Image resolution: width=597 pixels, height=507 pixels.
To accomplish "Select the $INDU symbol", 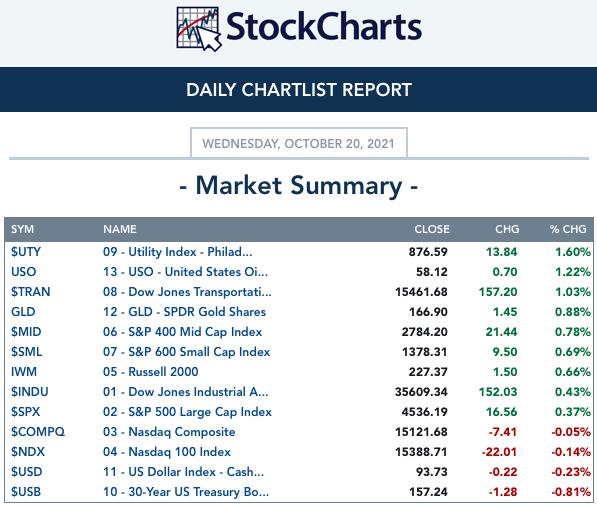I will [30, 392].
